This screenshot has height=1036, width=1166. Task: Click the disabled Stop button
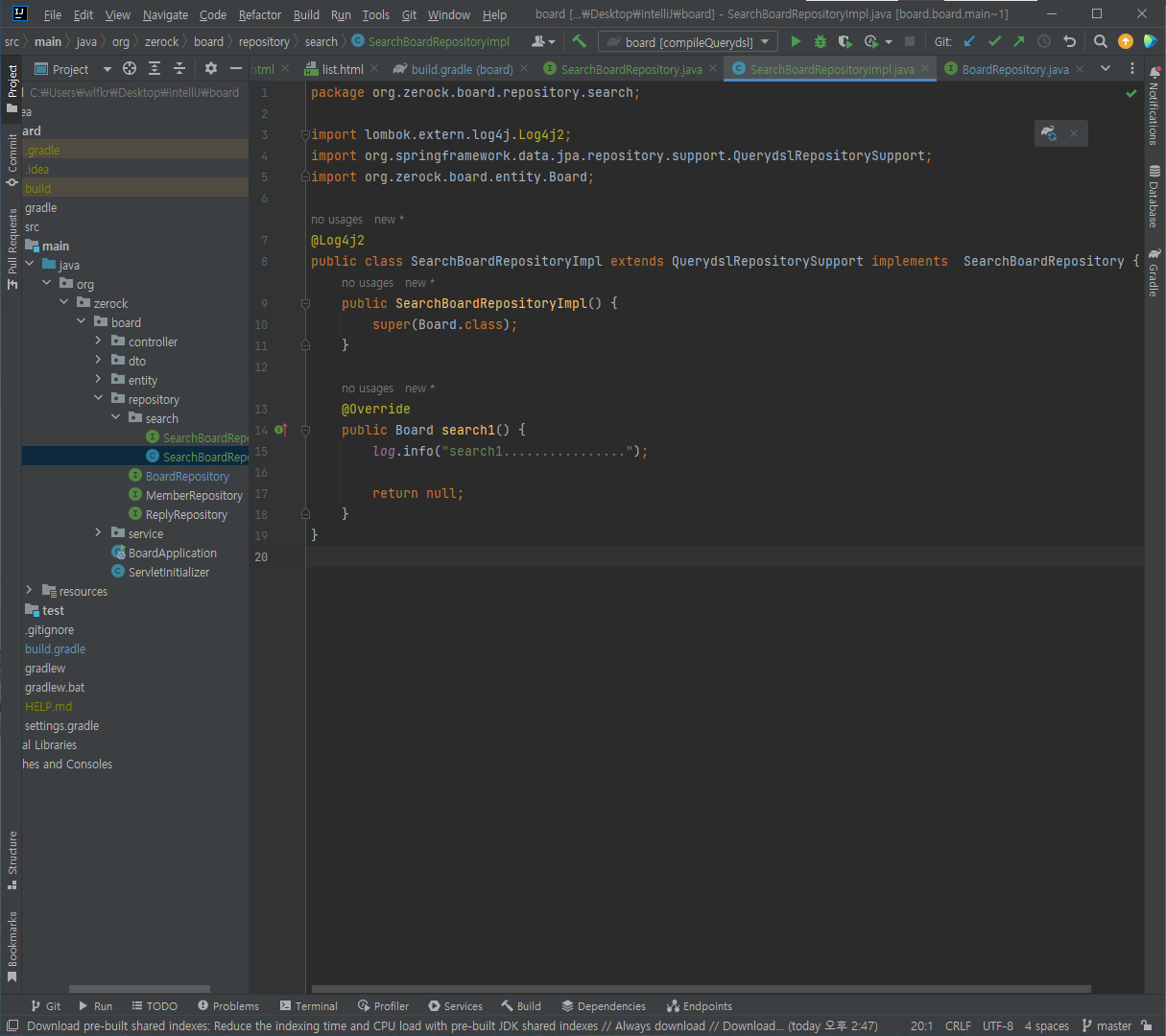[910, 41]
